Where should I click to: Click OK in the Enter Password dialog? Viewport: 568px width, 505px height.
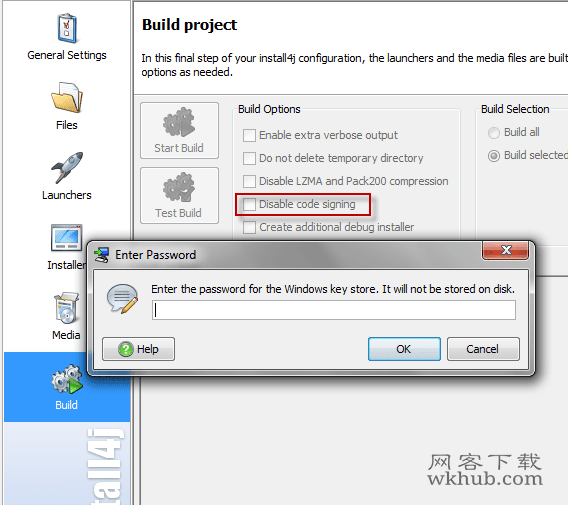pos(404,349)
